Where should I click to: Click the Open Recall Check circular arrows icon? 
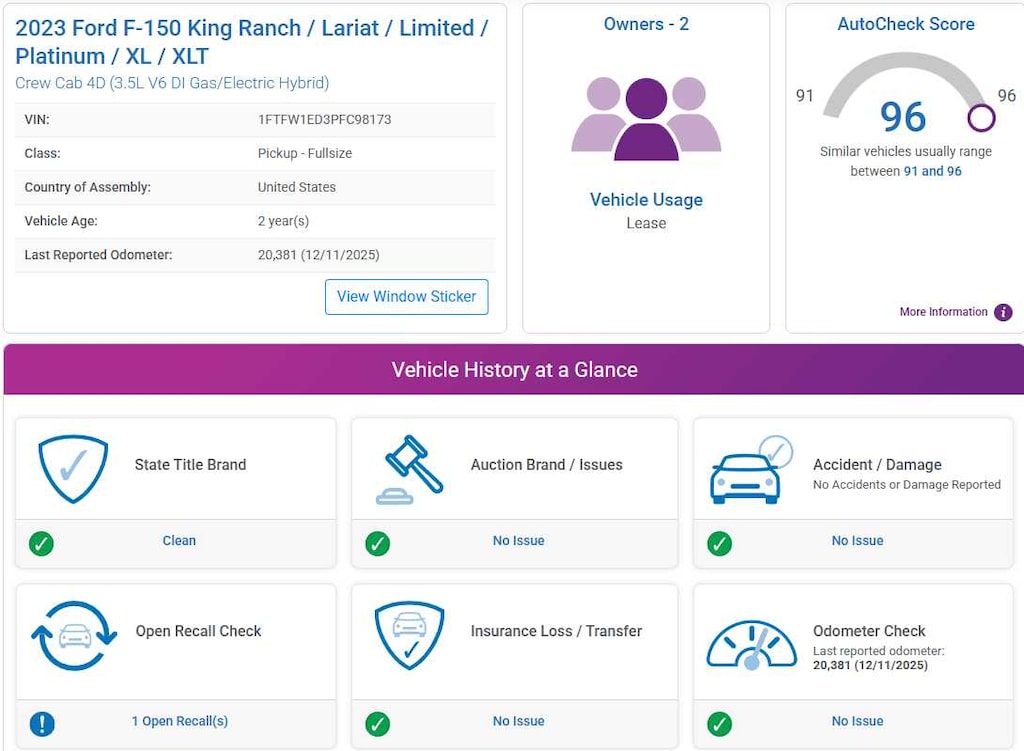[74, 635]
